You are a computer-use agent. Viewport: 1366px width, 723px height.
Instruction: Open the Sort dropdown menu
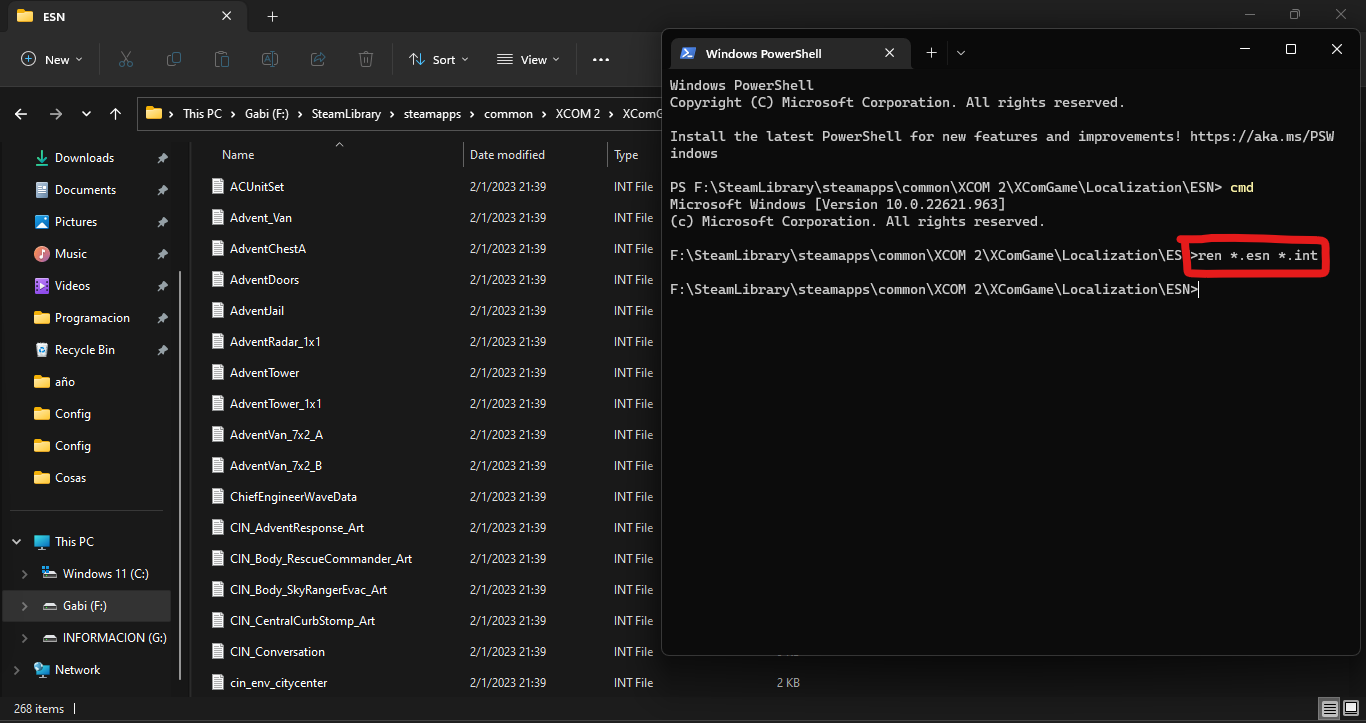click(439, 59)
